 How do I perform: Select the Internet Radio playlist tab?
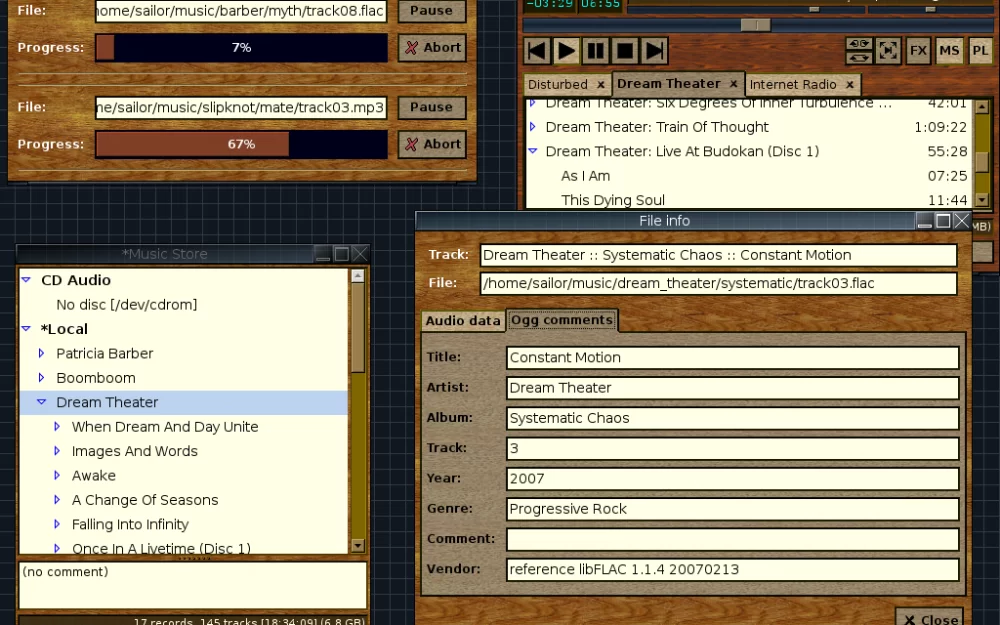coord(793,85)
